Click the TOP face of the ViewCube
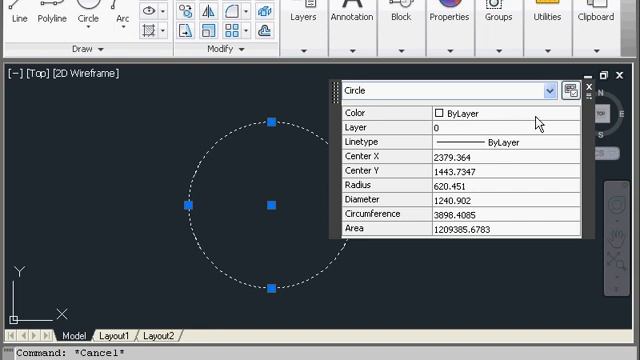Image resolution: width=640 pixels, height=360 pixels. point(602,114)
